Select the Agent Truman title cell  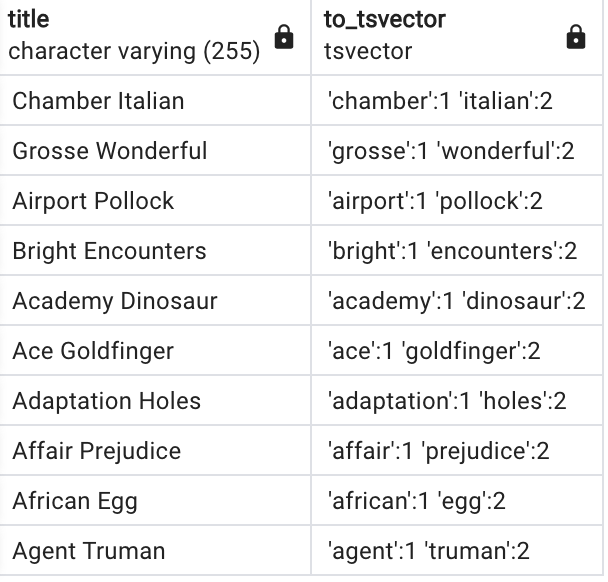pos(155,551)
